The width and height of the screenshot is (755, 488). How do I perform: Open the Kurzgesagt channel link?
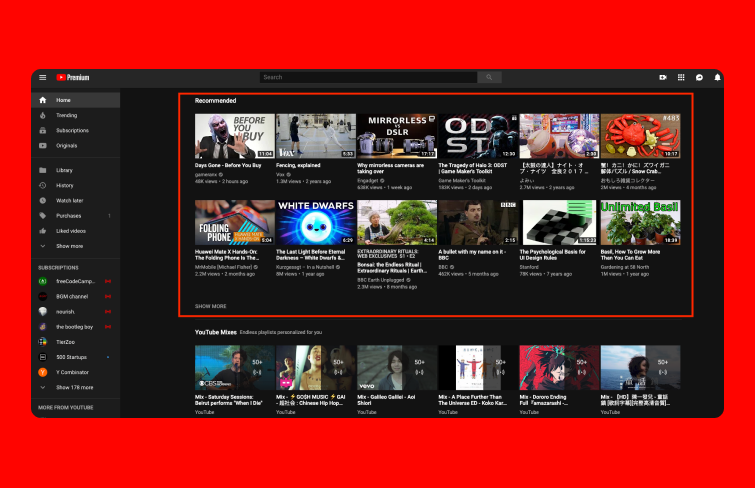[305, 267]
